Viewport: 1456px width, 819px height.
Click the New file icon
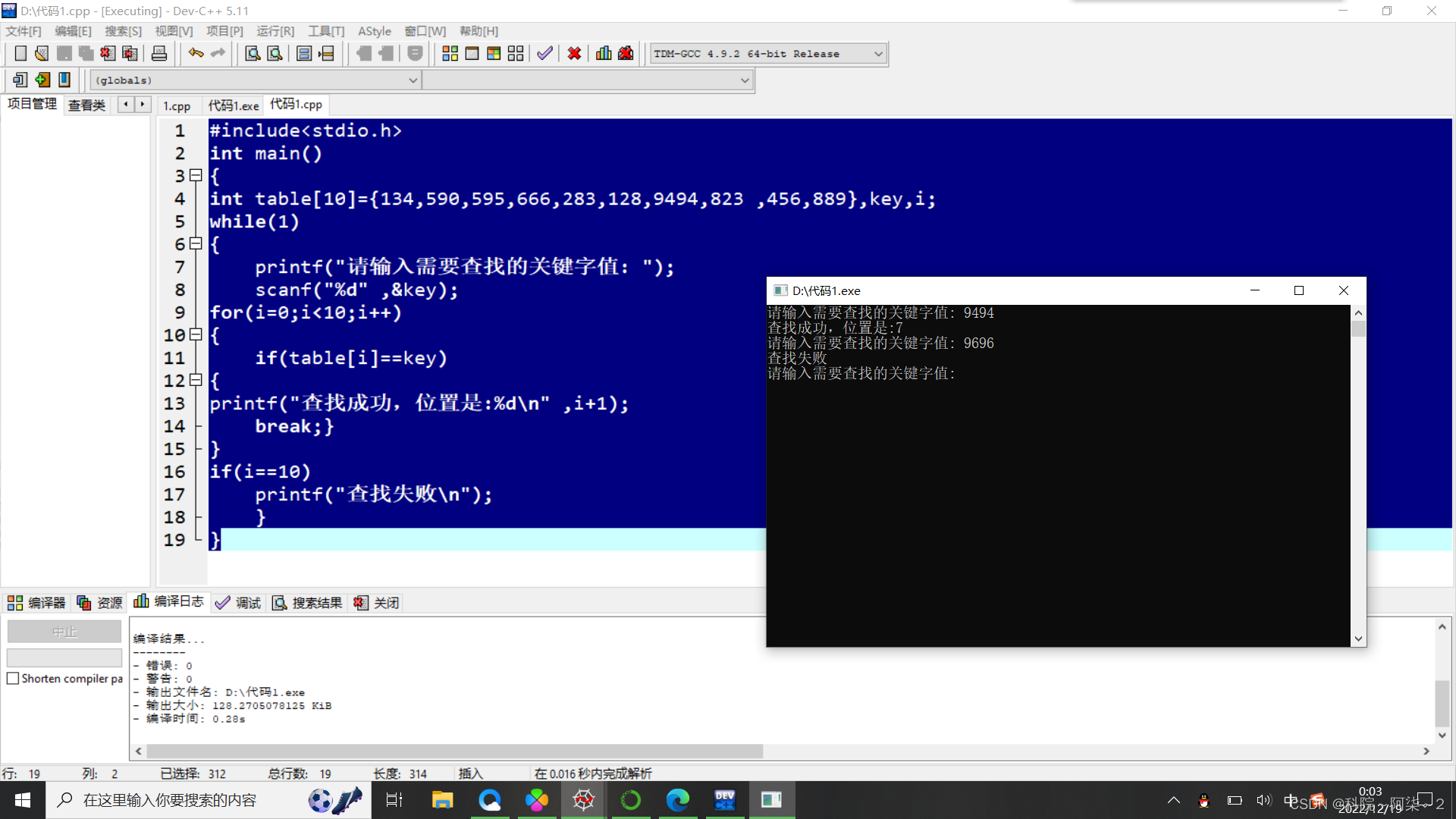pyautogui.click(x=20, y=53)
